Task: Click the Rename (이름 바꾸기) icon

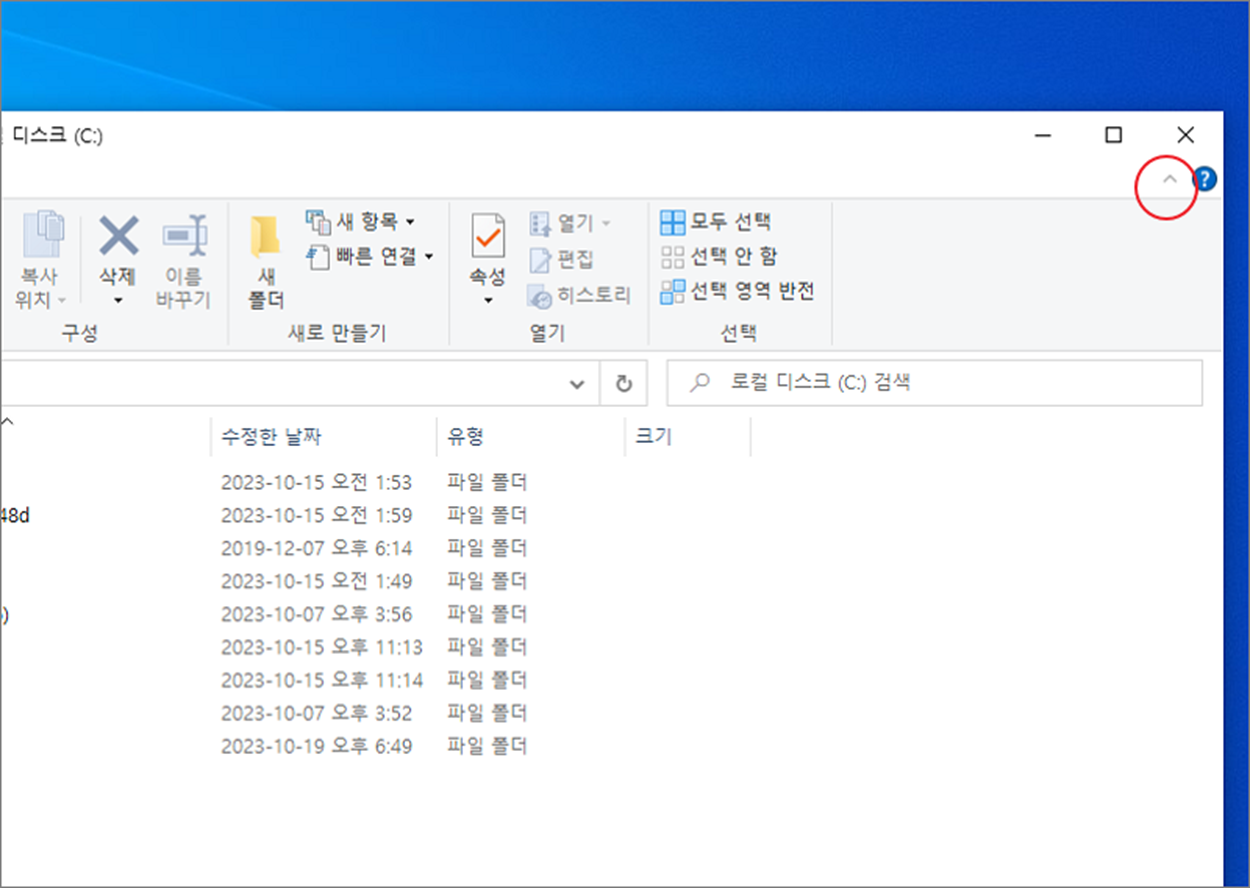Action: click(184, 236)
